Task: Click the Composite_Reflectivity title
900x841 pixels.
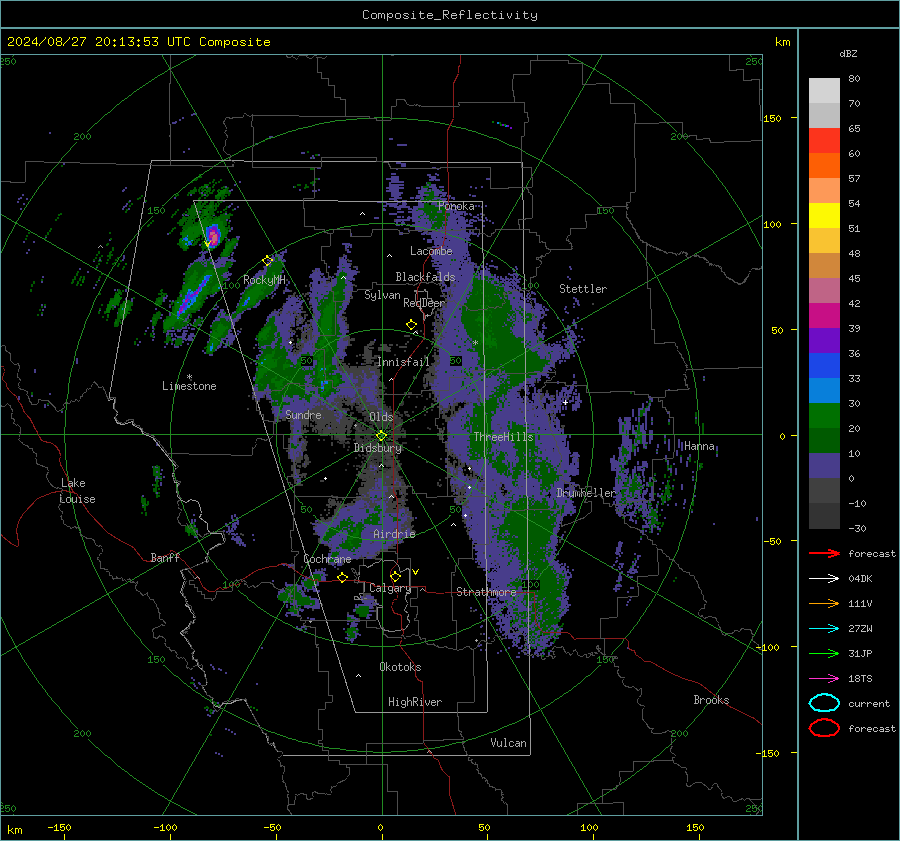Action: point(450,15)
